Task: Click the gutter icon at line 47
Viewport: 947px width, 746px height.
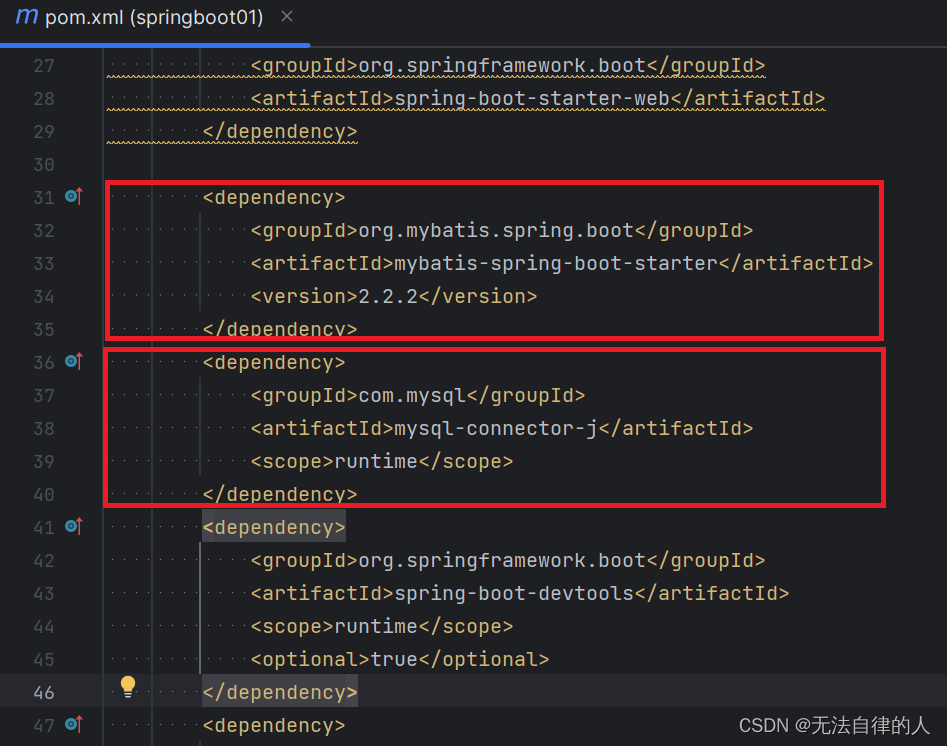Action: tap(73, 725)
